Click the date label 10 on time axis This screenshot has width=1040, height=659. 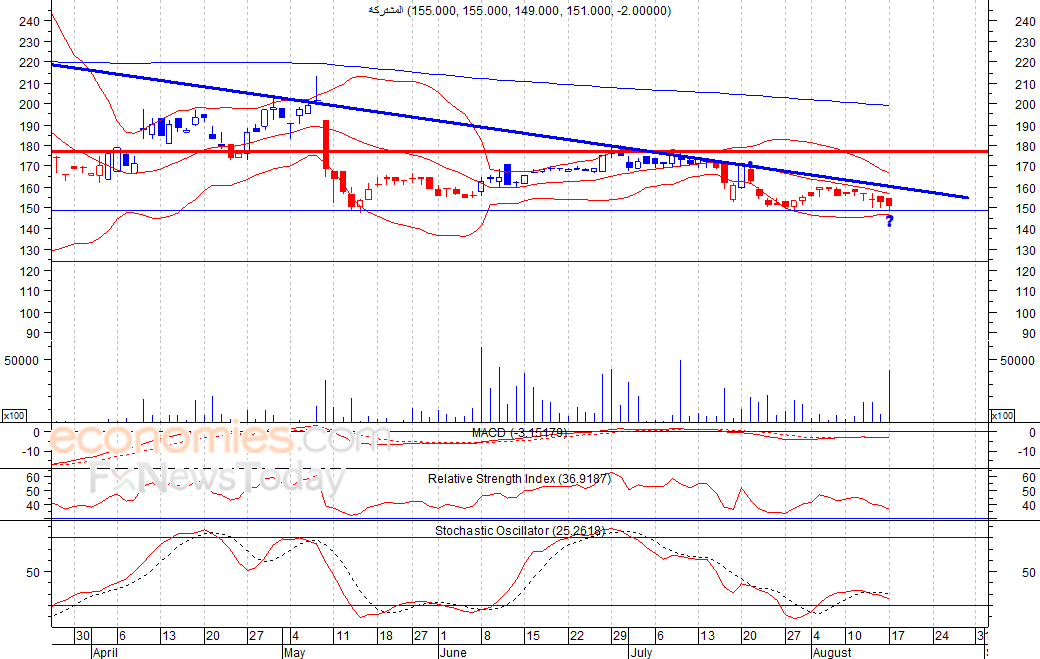coord(854,636)
